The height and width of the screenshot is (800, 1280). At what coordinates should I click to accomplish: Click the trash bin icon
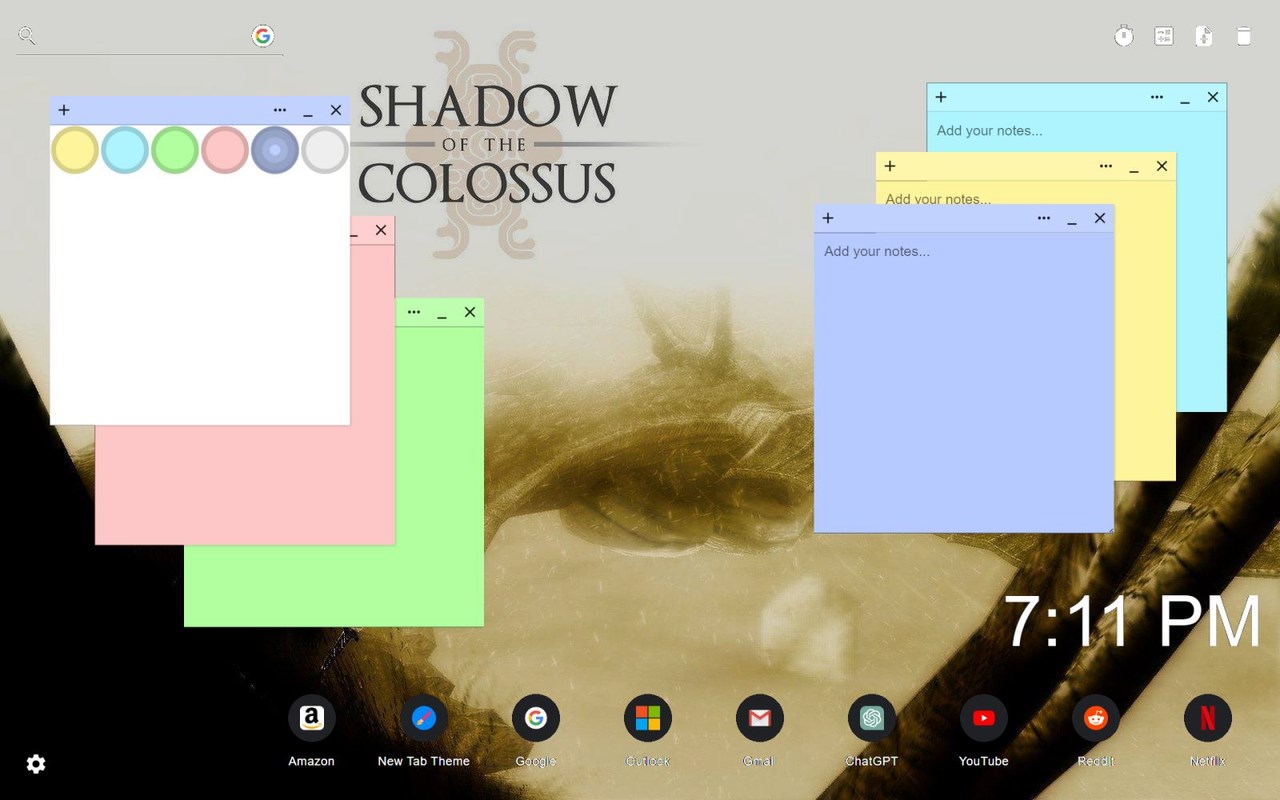pyautogui.click(x=1244, y=37)
